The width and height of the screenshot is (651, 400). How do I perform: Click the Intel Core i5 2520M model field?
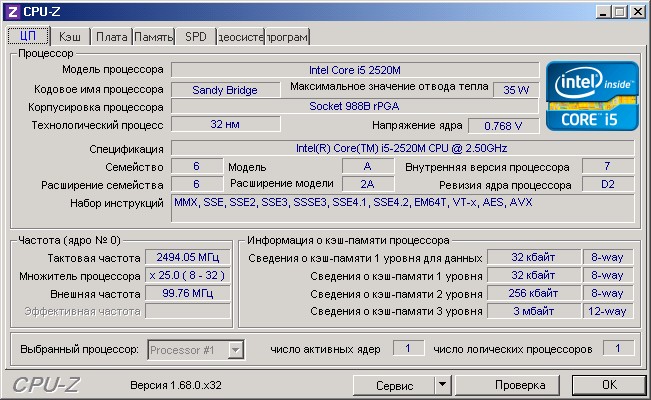point(355,70)
